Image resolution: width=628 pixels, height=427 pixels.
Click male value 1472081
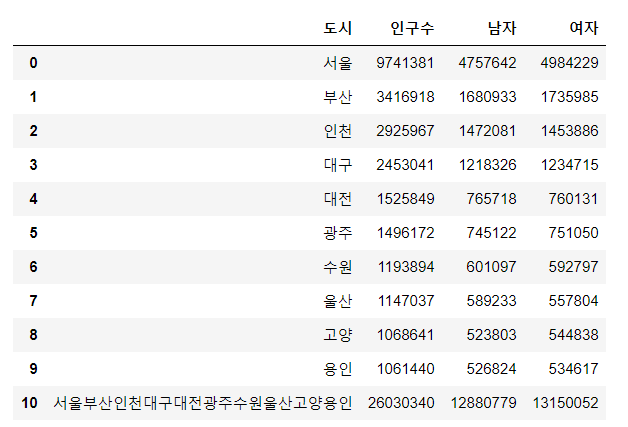click(x=487, y=131)
